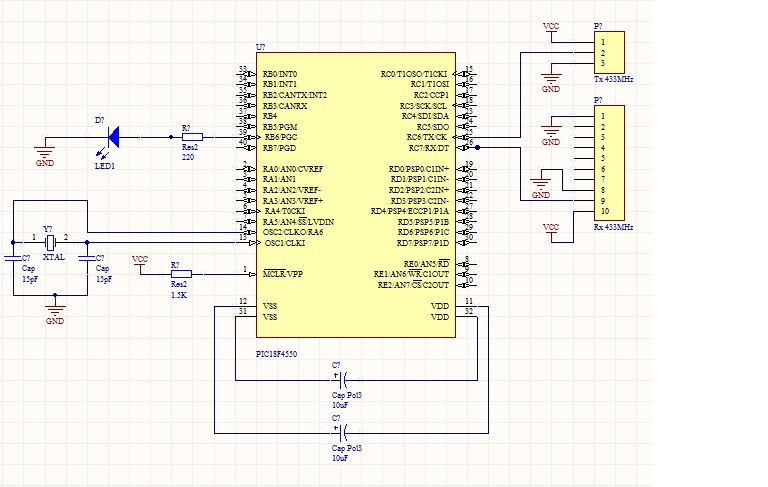The image size is (768, 487).
Task: Click the RA0/AN0/CVREF pin label
Action: pos(293,169)
